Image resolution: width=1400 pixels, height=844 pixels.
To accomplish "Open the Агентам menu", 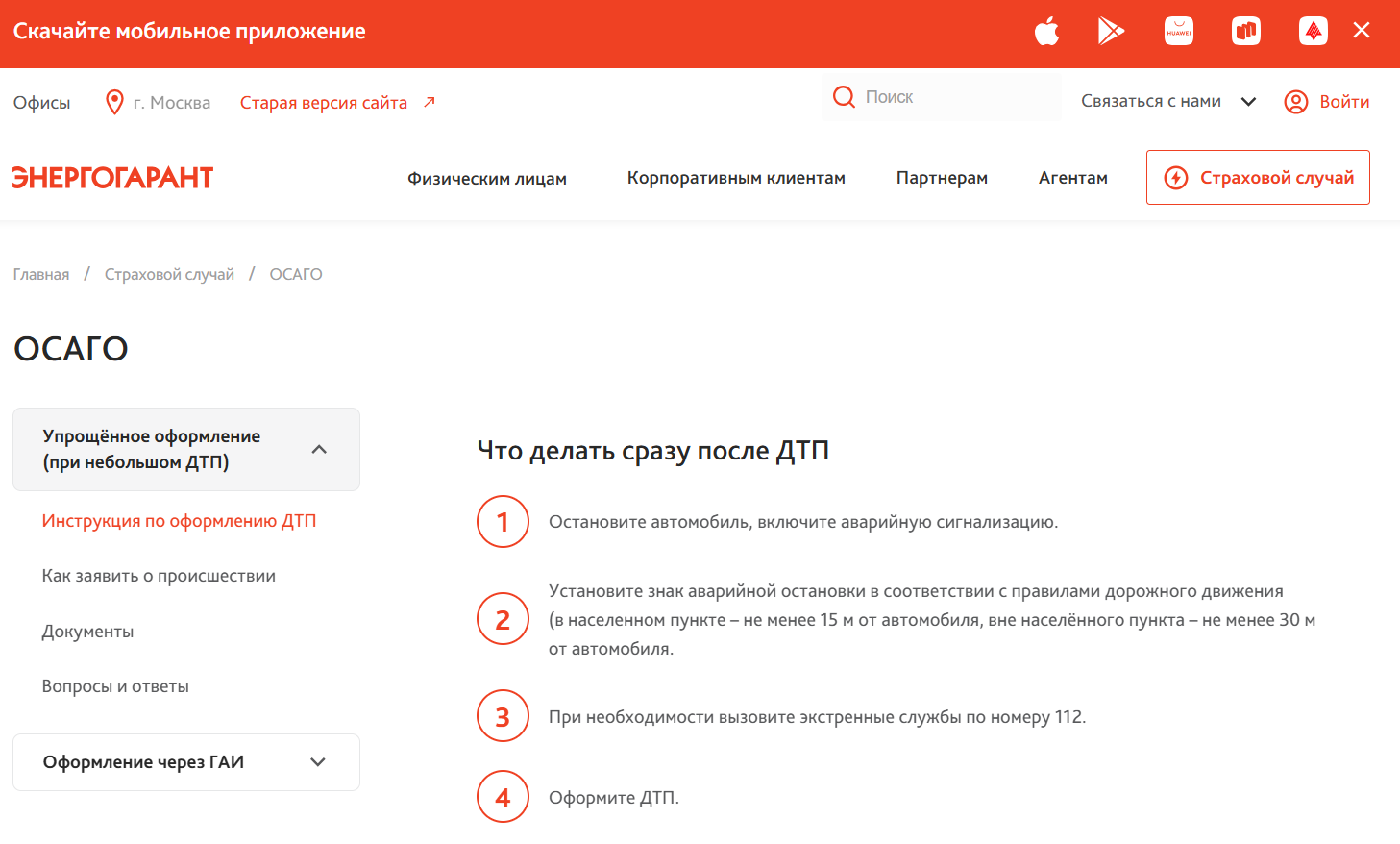I will (1073, 178).
